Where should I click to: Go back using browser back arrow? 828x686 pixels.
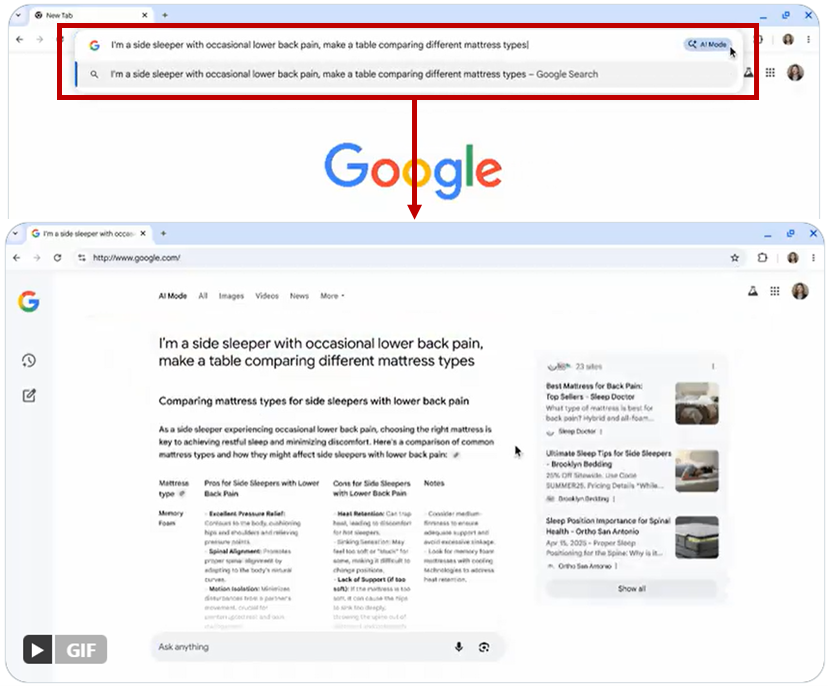pos(17,257)
